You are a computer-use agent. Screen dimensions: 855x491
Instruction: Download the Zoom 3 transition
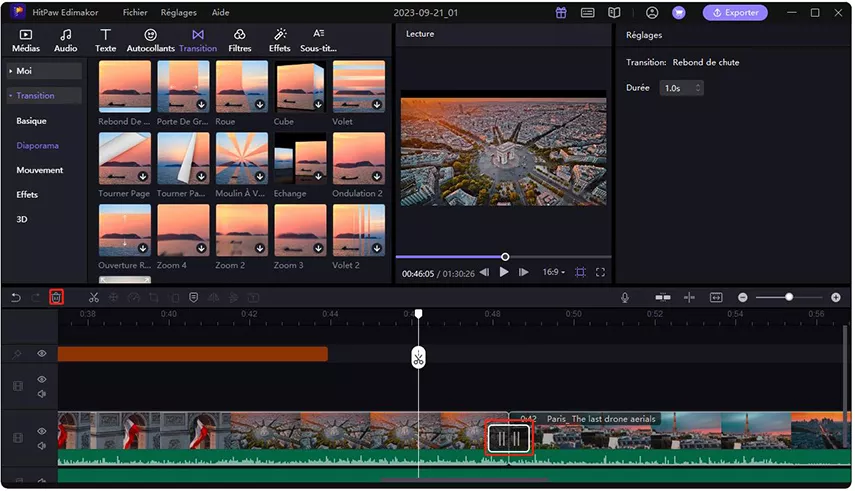click(x=318, y=248)
